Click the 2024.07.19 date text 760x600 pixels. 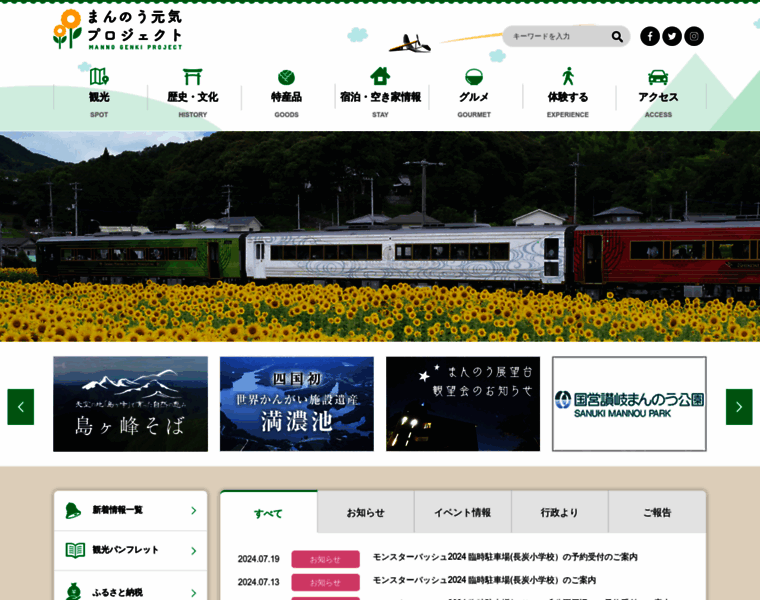point(258,559)
